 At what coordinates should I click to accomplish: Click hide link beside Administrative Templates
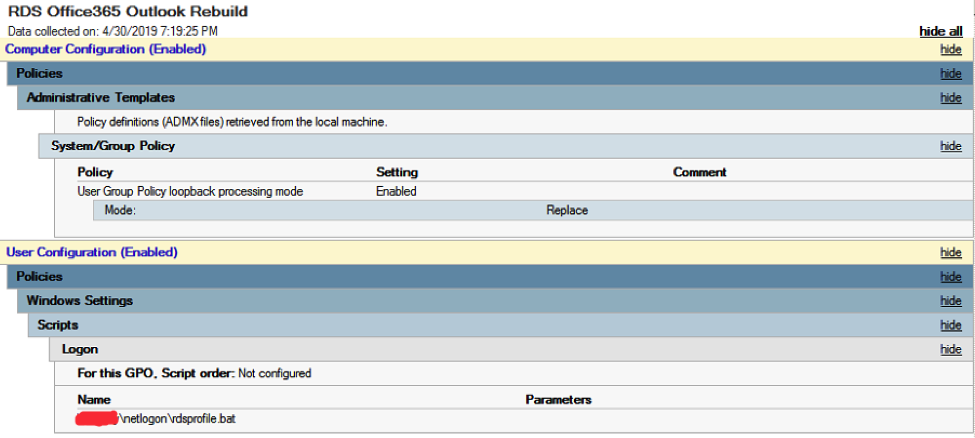pyautogui.click(x=950, y=98)
